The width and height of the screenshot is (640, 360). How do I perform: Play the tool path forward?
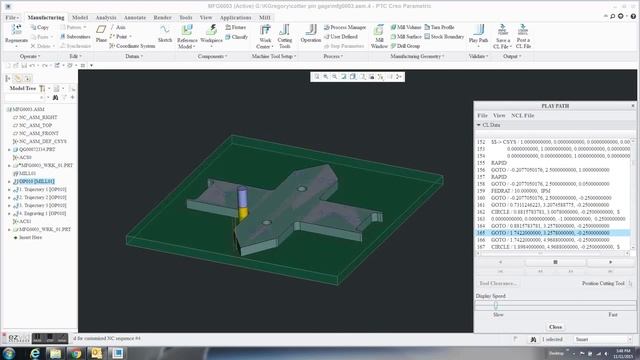tap(610, 262)
